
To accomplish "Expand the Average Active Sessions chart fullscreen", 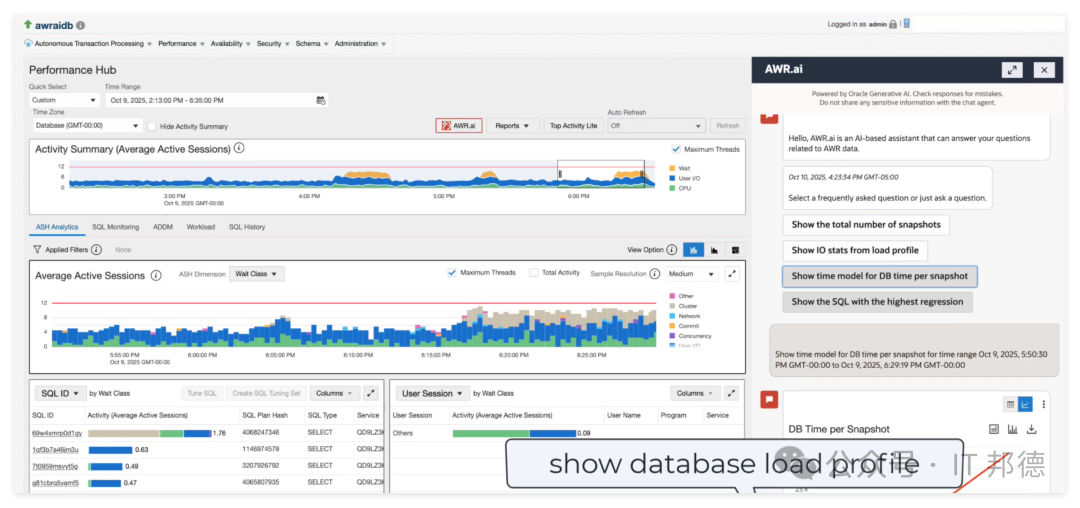I will [x=732, y=274].
